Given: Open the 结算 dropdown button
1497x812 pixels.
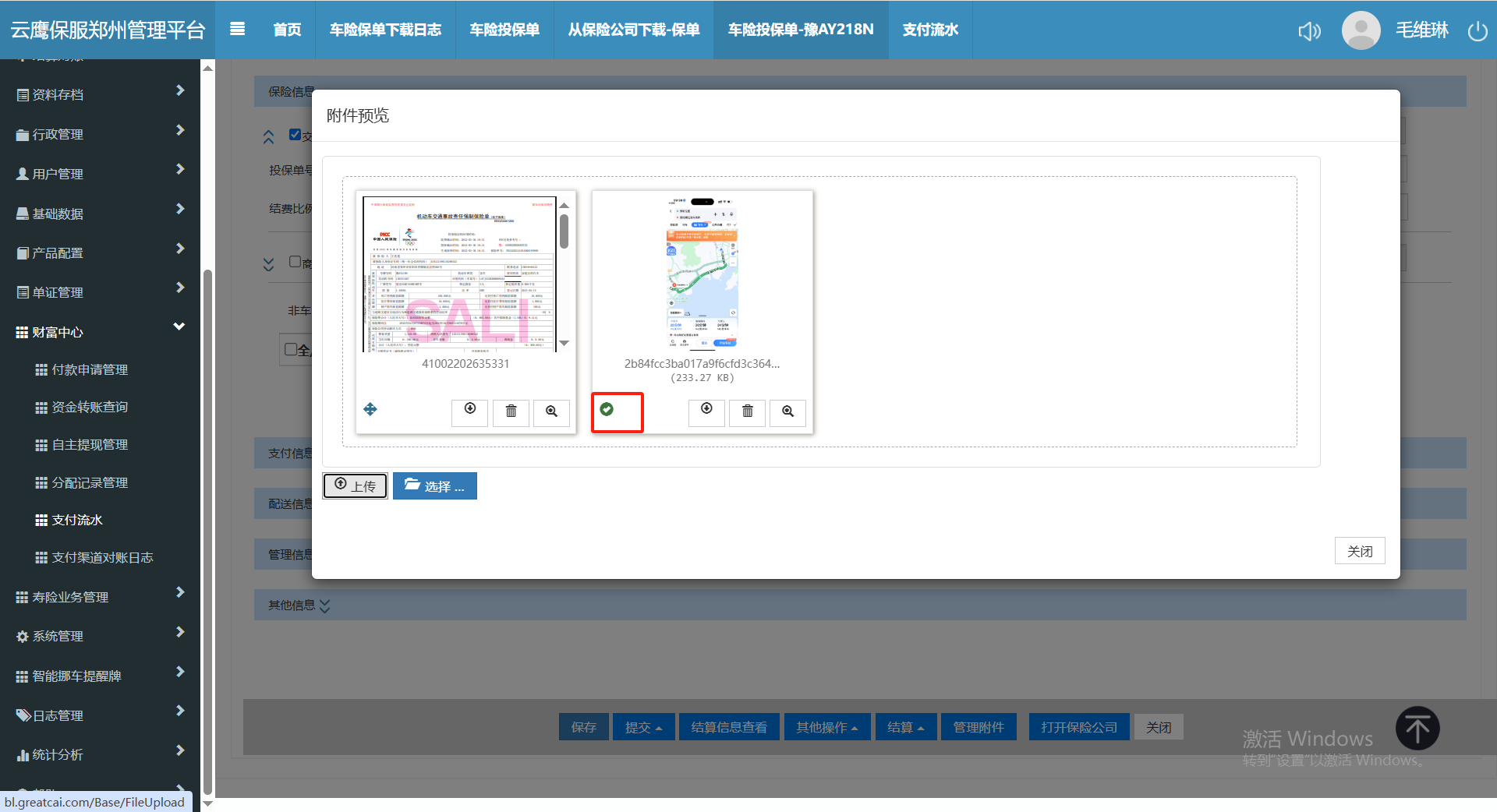Looking at the screenshot, I should point(905,727).
